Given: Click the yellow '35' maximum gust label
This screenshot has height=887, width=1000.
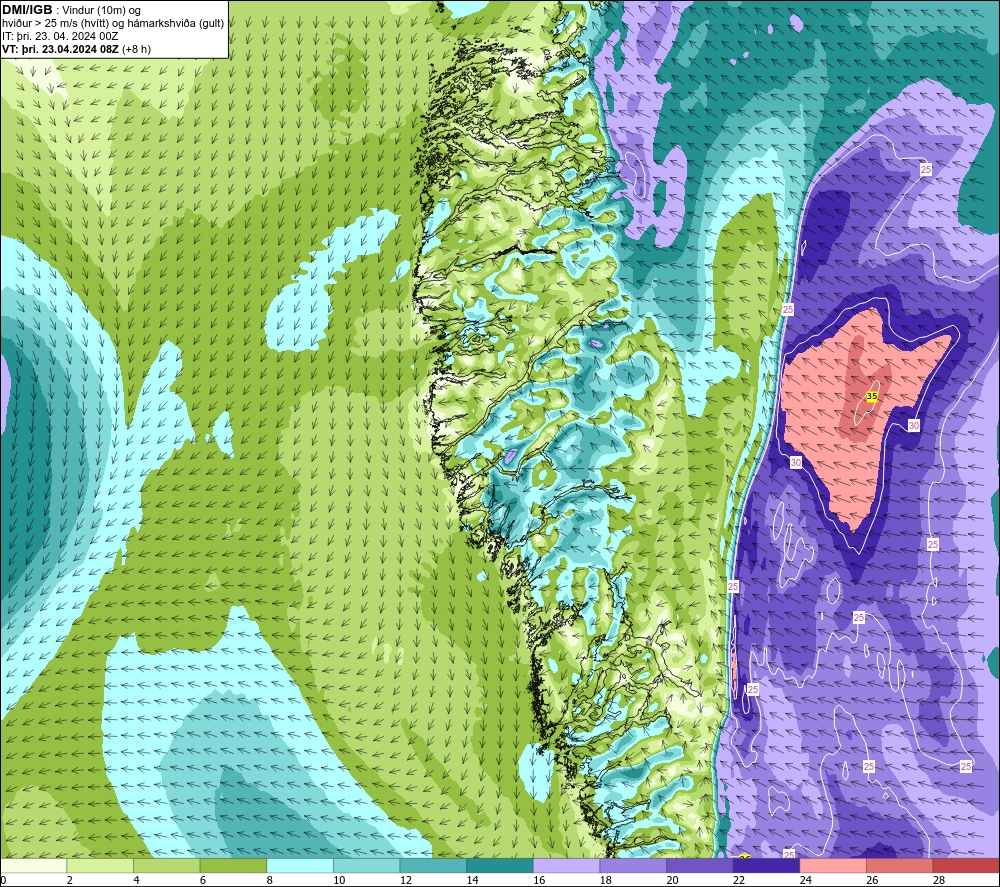Looking at the screenshot, I should point(872,397).
